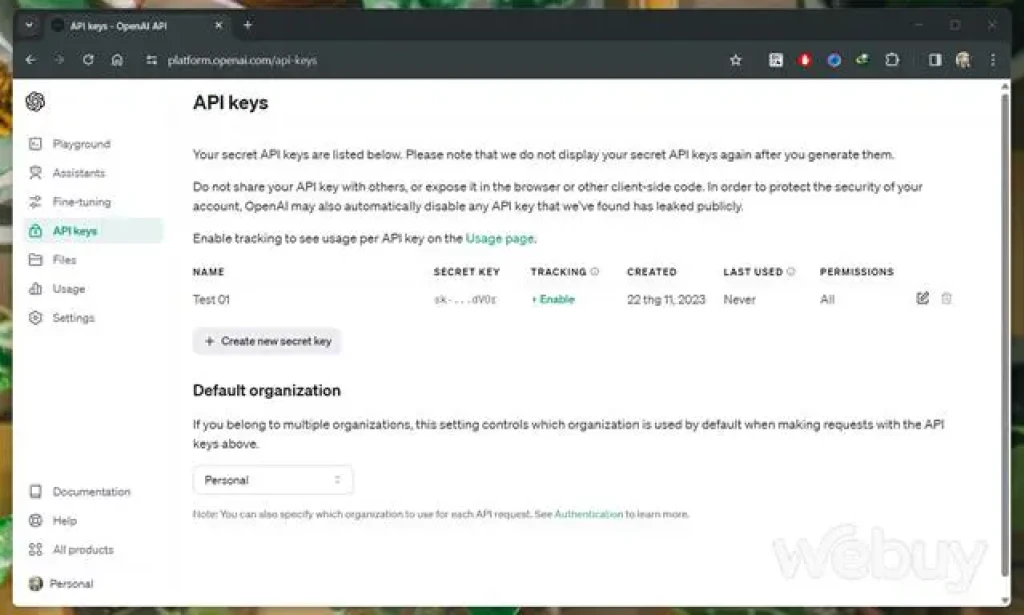Open the tab search dropdown arrow
Viewport: 1024px width, 615px height.
(x=29, y=25)
